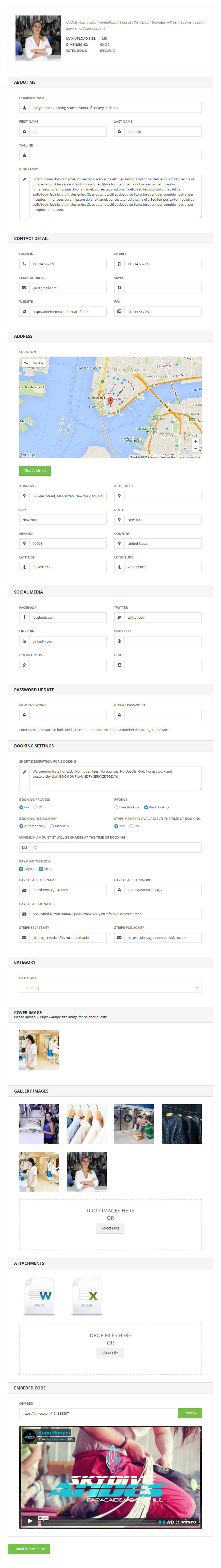Open the Category dropdown showing Laundry
Image resolution: width=221 pixels, height=1568 pixels.
click(x=110, y=987)
